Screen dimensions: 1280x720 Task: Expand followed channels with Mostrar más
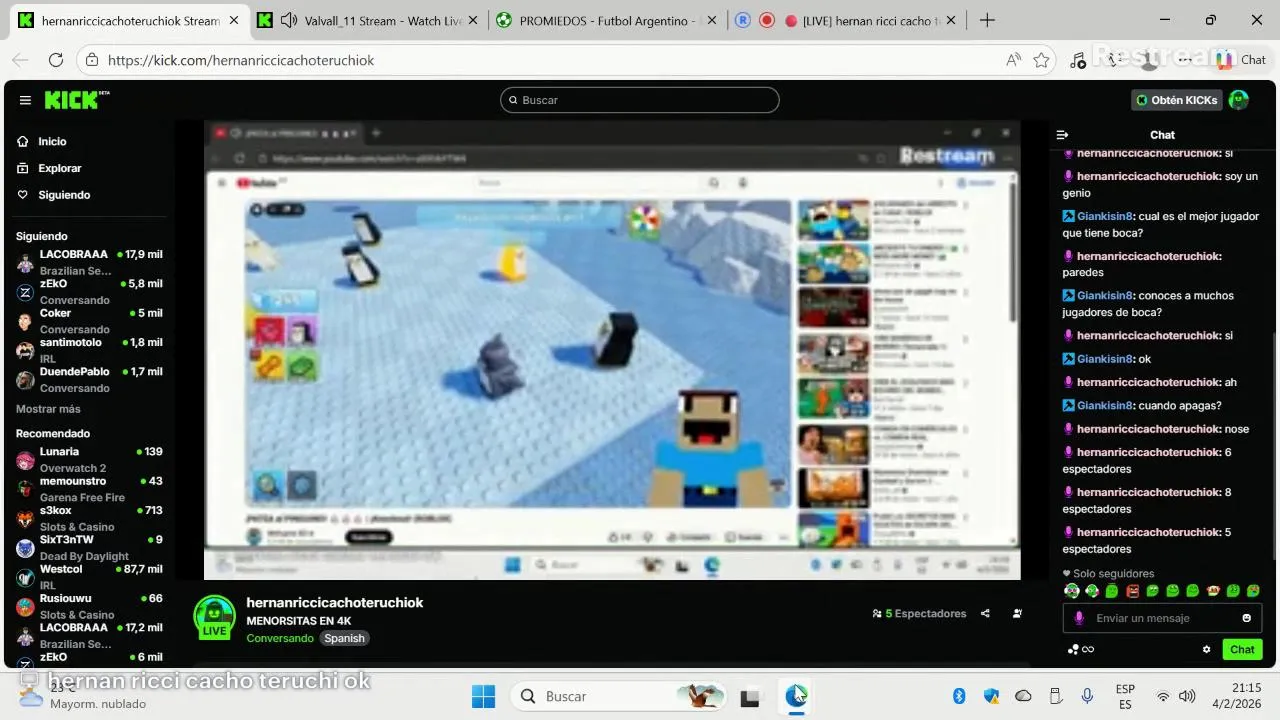(x=48, y=409)
